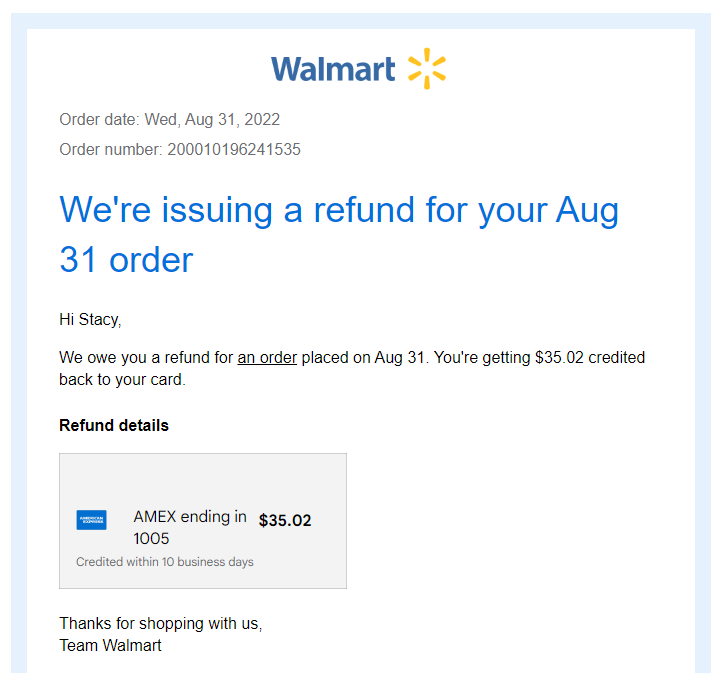Click the yellow Walmart spark icon
This screenshot has height=673, width=721.
(427, 68)
